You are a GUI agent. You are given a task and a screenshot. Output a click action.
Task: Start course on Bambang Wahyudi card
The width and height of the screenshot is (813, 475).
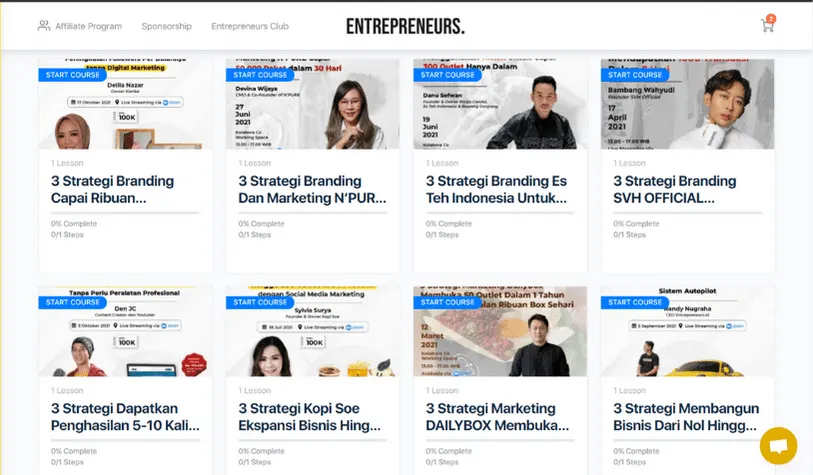635,75
